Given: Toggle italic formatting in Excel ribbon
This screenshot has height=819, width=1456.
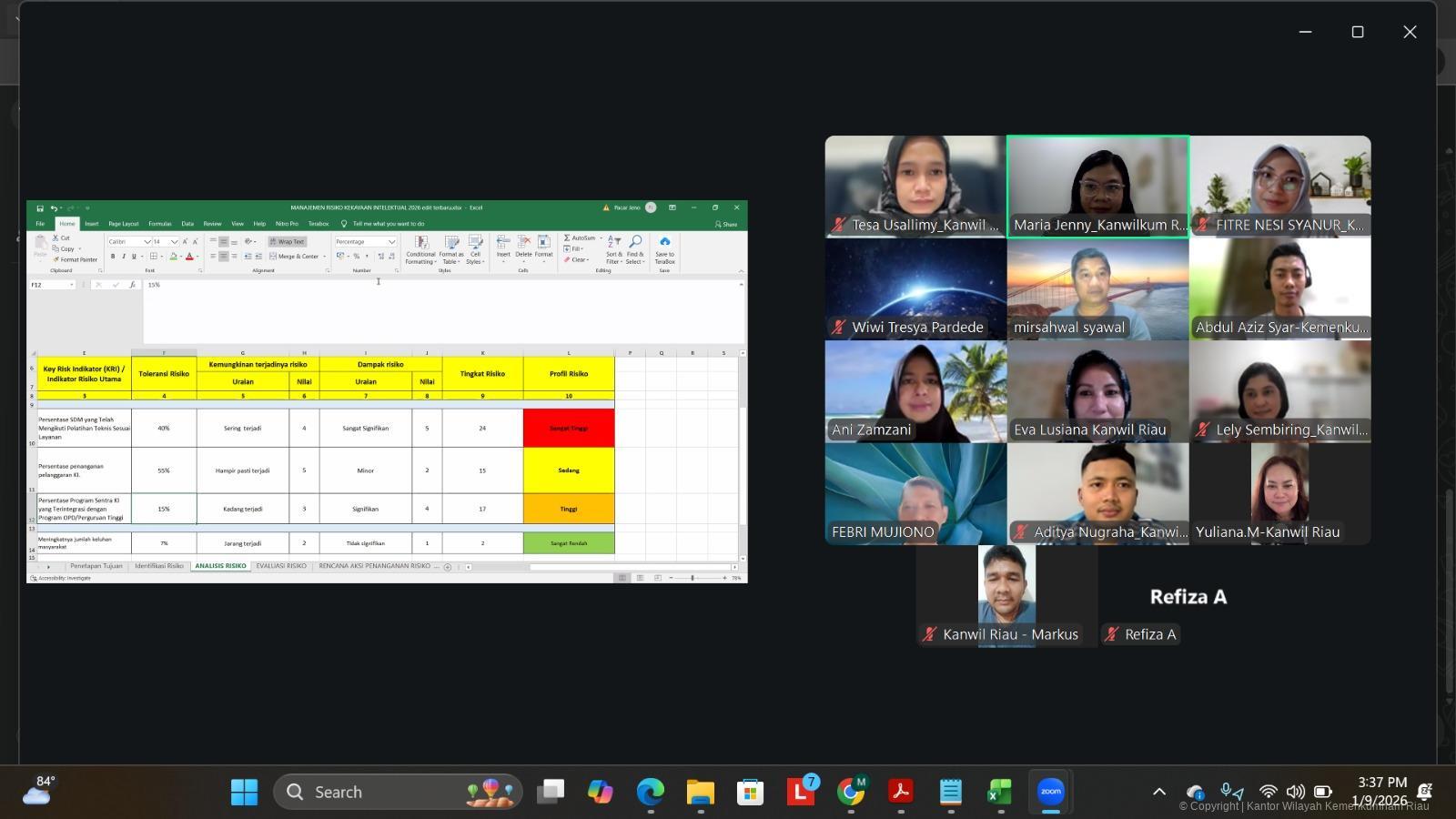Looking at the screenshot, I should (124, 257).
